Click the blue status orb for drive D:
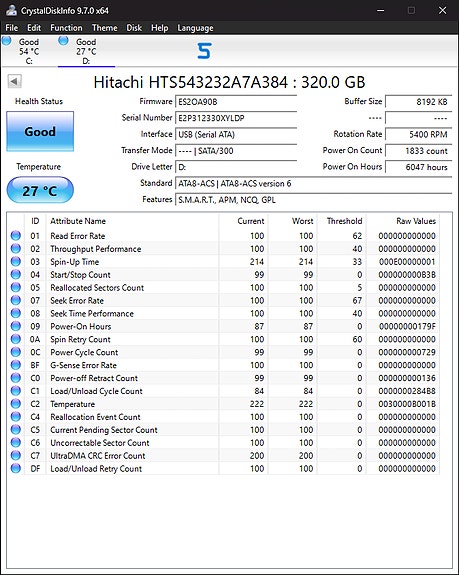Viewport: 459px width, 575px height. (63, 41)
